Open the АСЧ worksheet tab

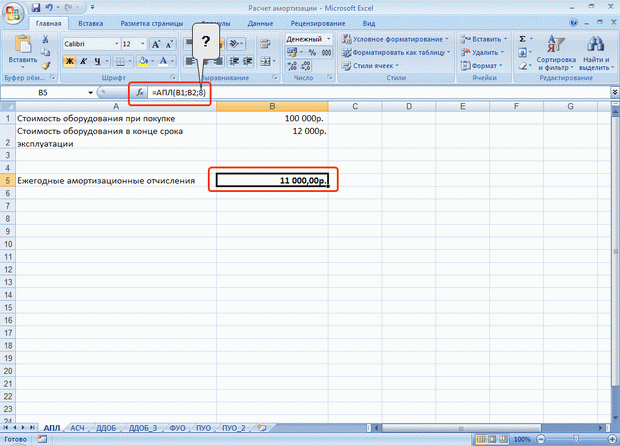pos(77,428)
